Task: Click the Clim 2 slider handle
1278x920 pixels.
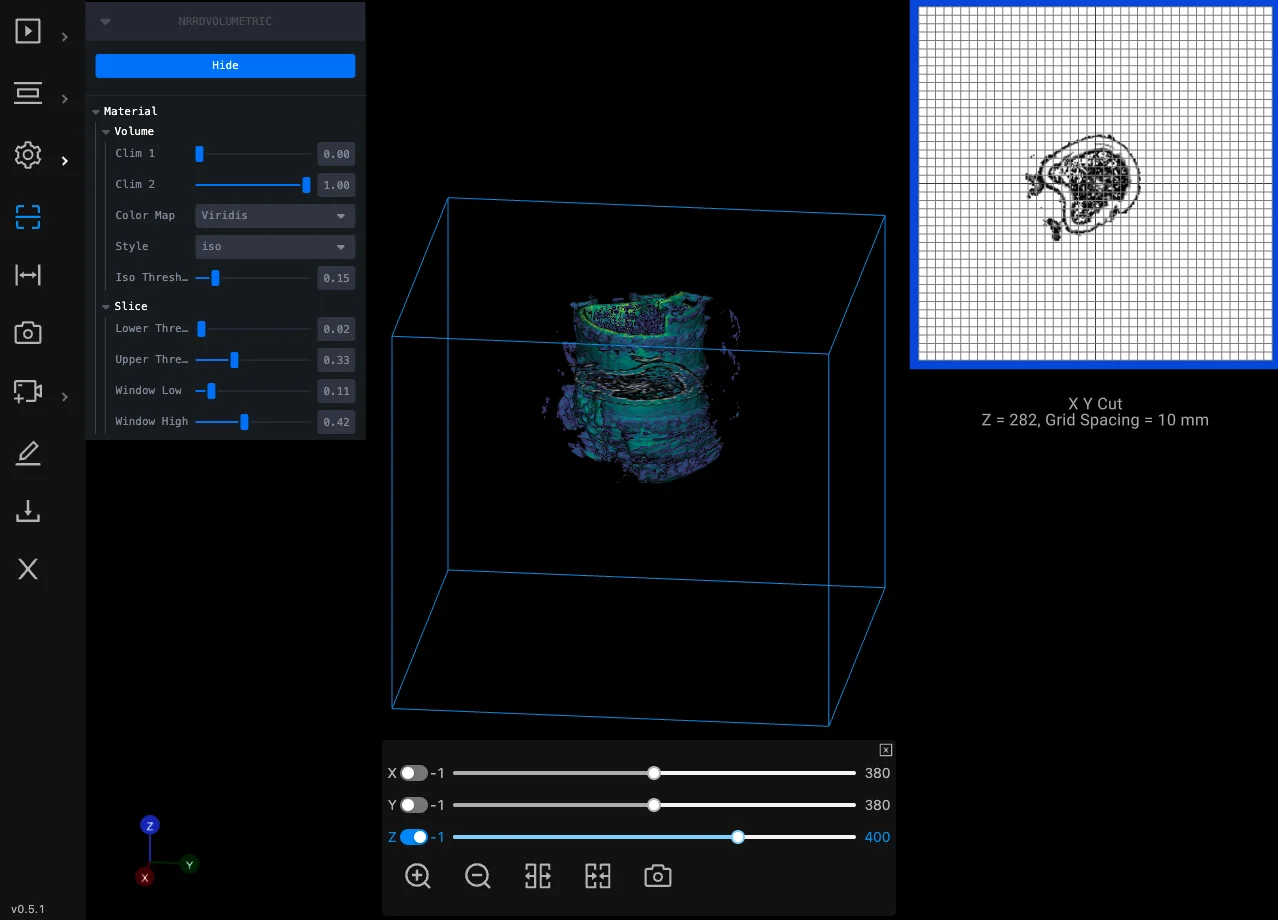Action: pos(306,184)
